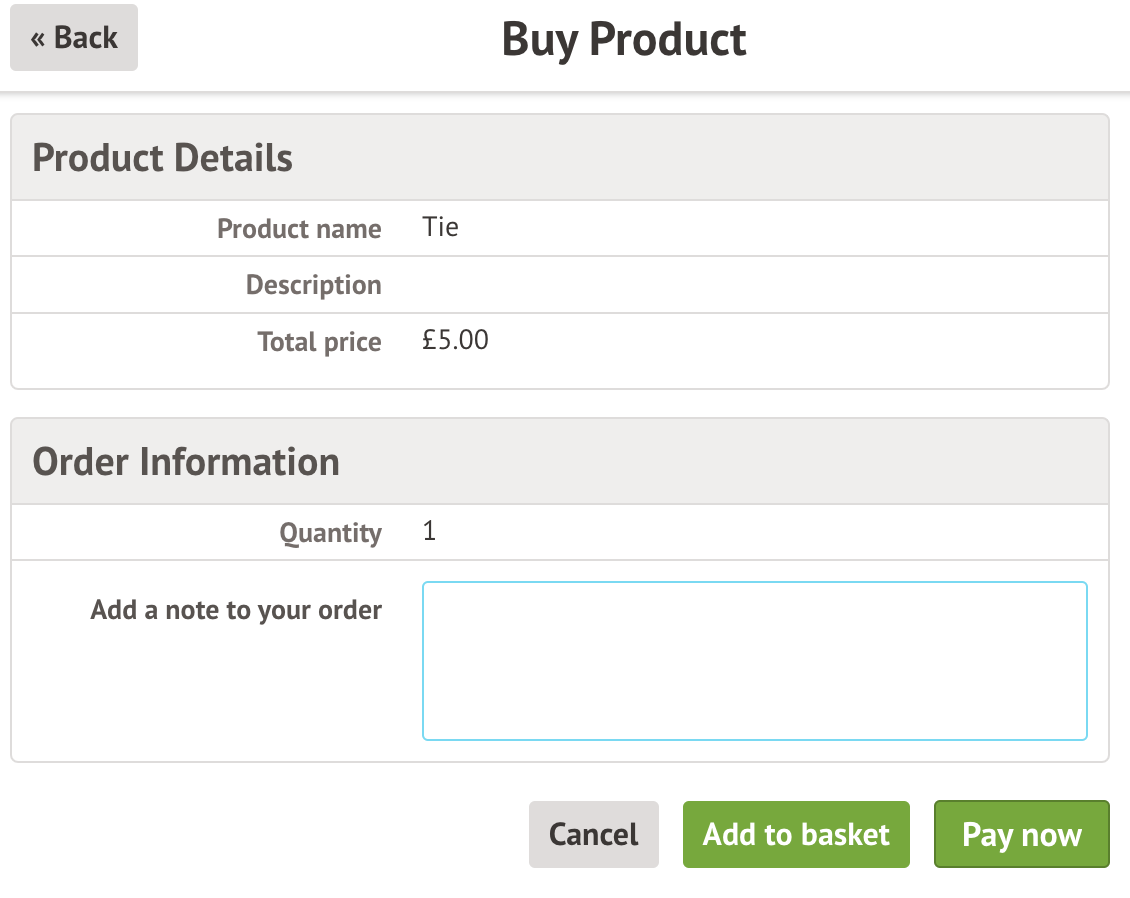Image resolution: width=1130 pixels, height=898 pixels.
Task: Click the pound sign in the total price
Action: point(429,340)
